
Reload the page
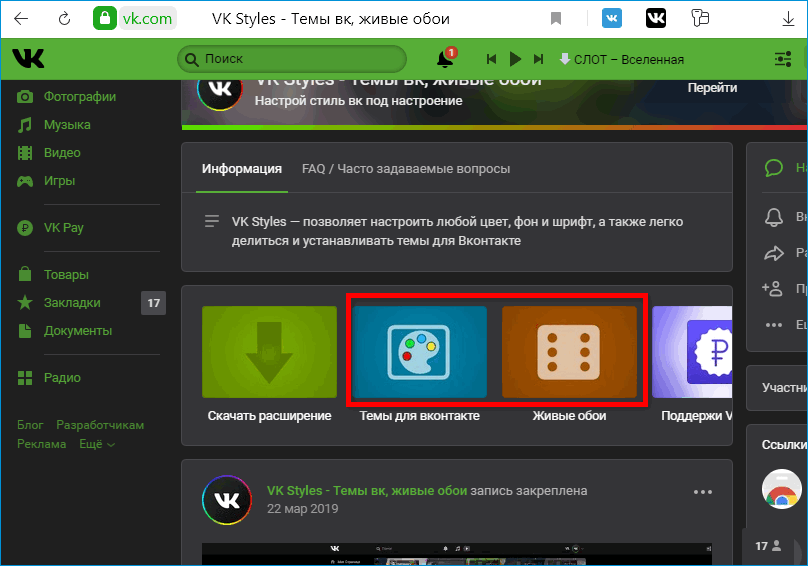click(x=65, y=19)
